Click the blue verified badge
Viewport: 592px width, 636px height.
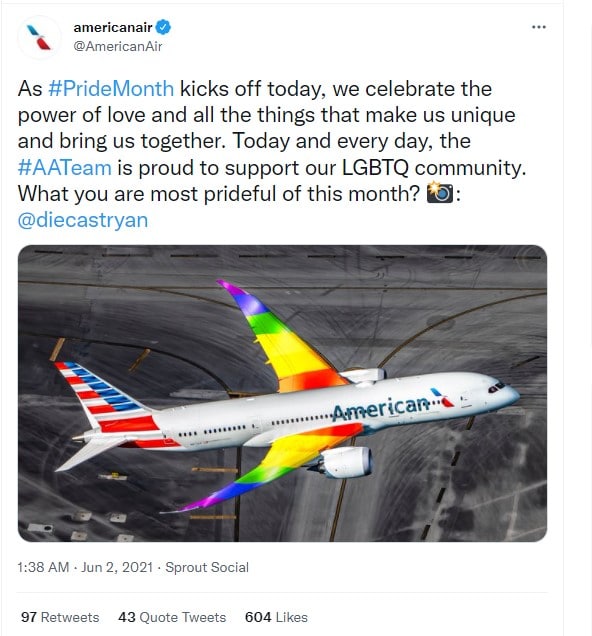point(163,27)
